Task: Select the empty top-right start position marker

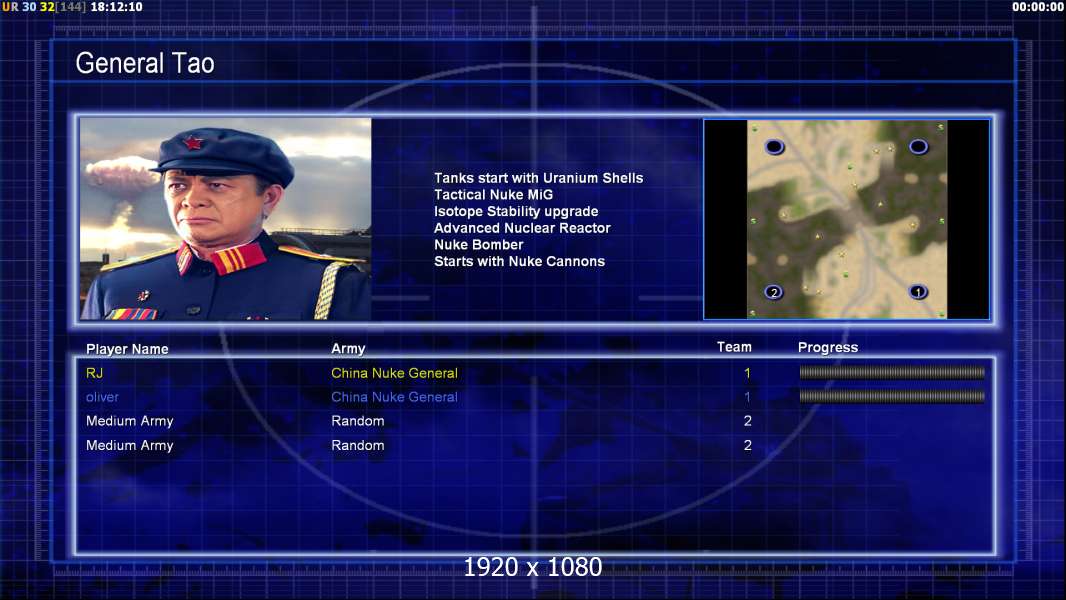Action: (x=918, y=147)
